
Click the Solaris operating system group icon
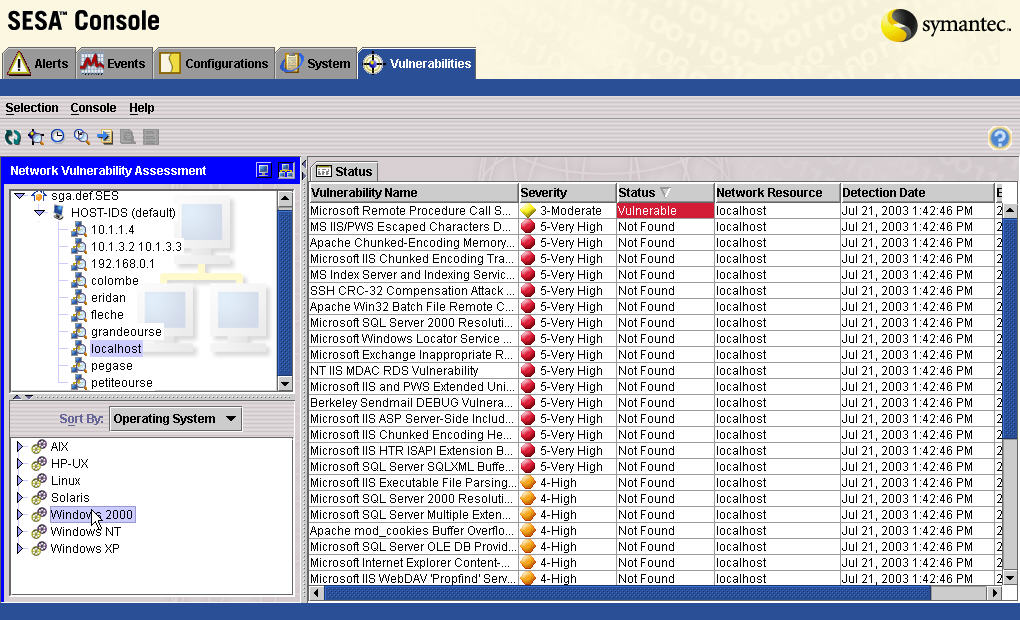pos(39,497)
